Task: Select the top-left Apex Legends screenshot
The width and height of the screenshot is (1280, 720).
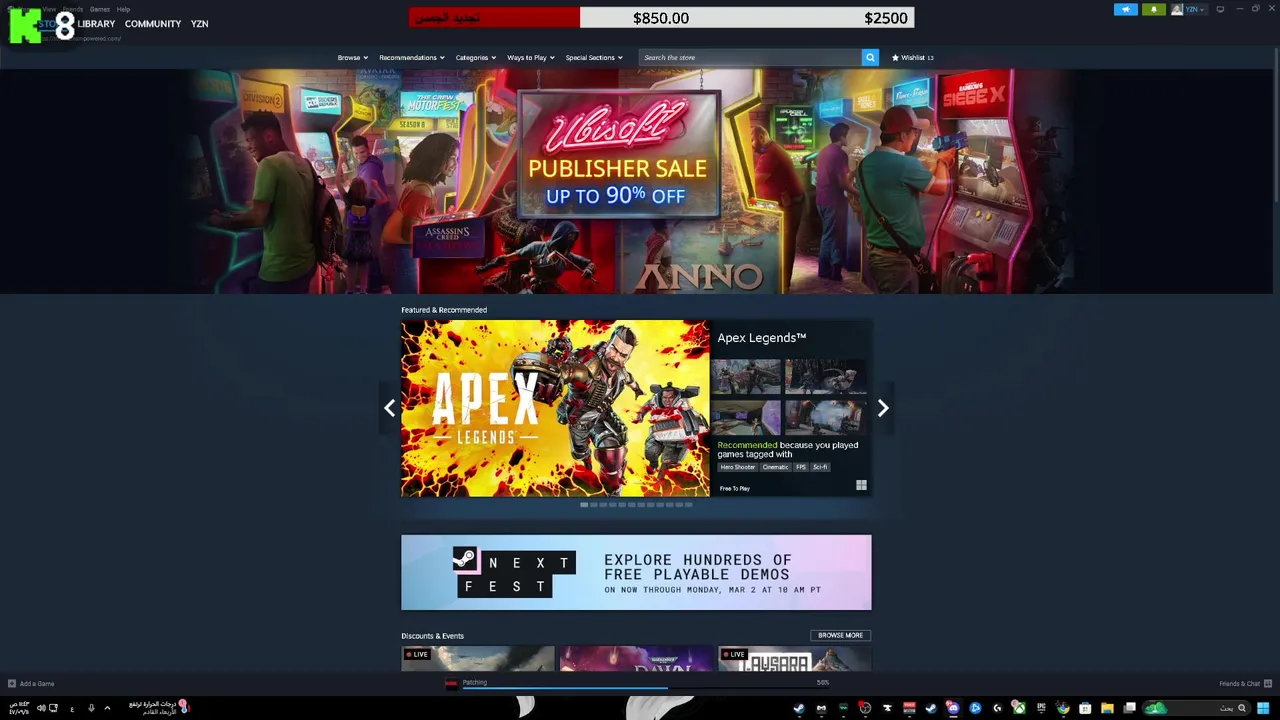Action: [x=746, y=377]
